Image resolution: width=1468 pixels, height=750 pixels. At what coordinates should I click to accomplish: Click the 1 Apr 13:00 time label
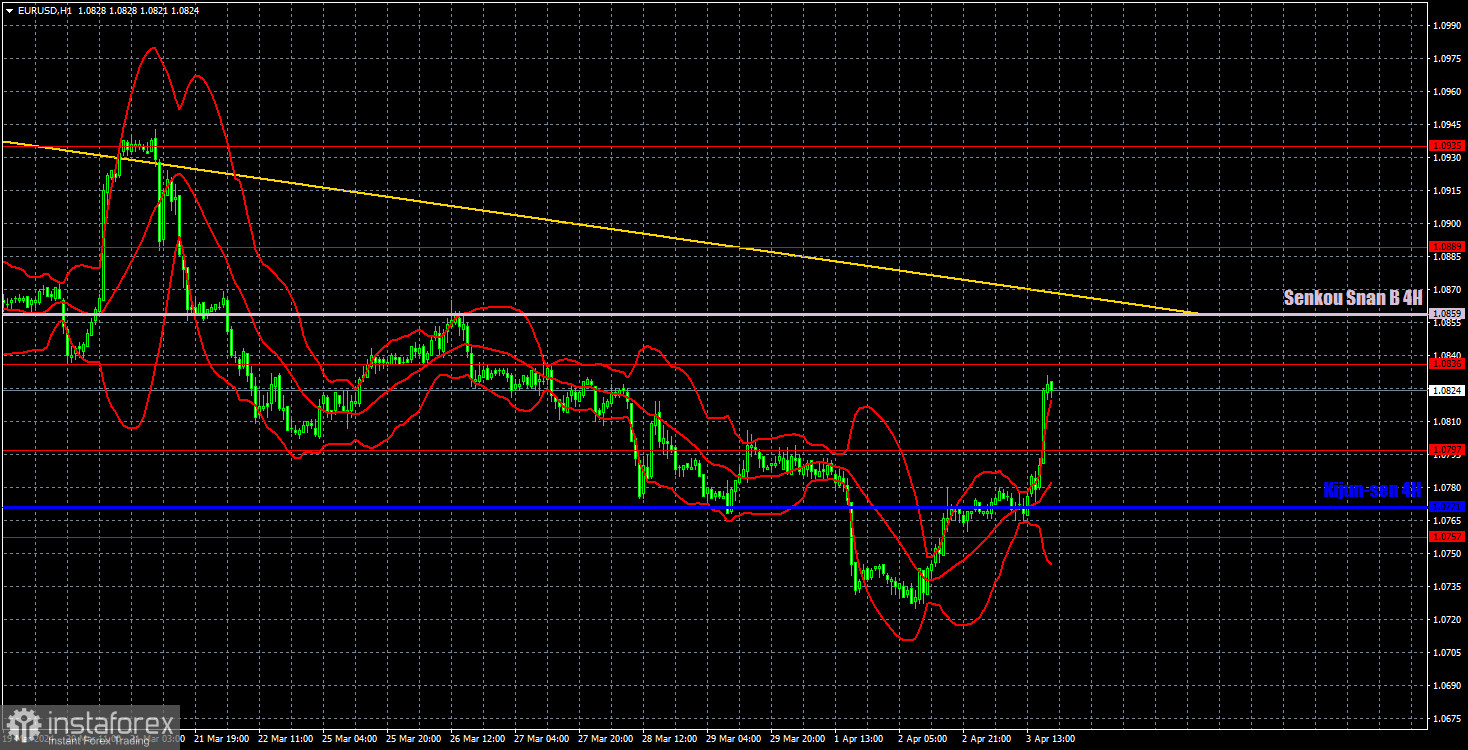859,739
